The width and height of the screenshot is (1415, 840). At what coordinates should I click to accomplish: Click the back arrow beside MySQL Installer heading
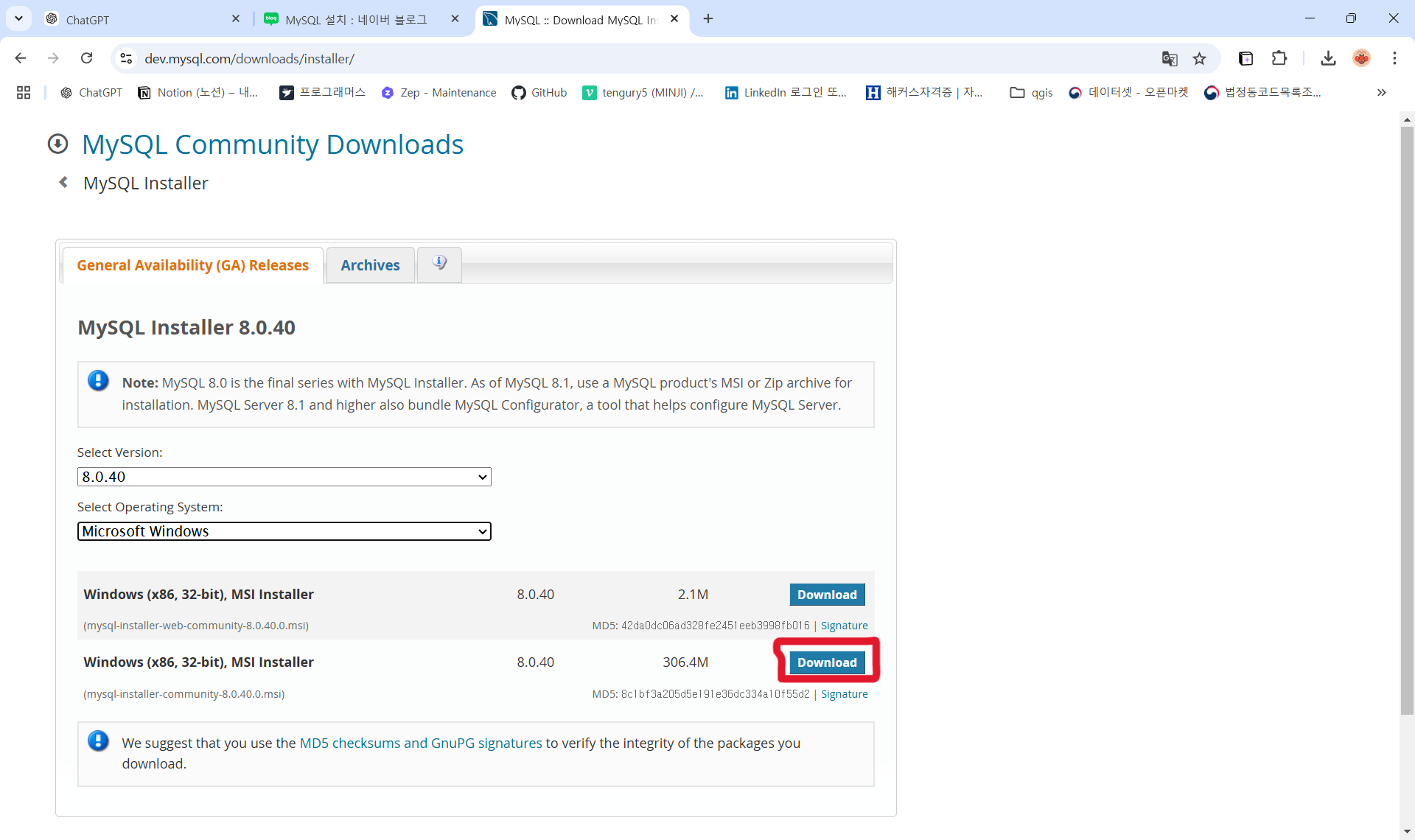point(63,182)
